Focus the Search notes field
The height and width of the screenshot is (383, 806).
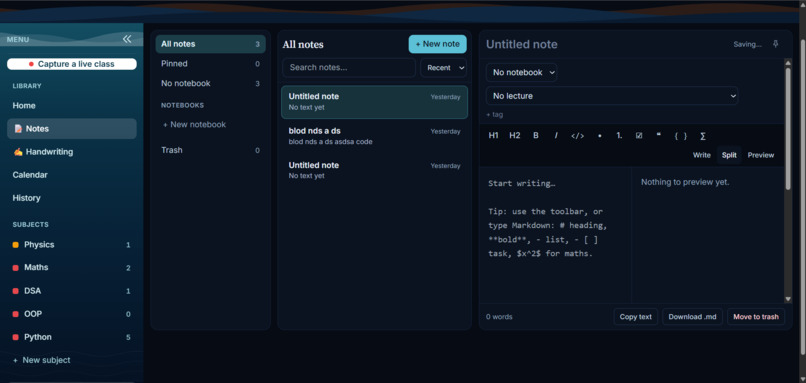[349, 68]
